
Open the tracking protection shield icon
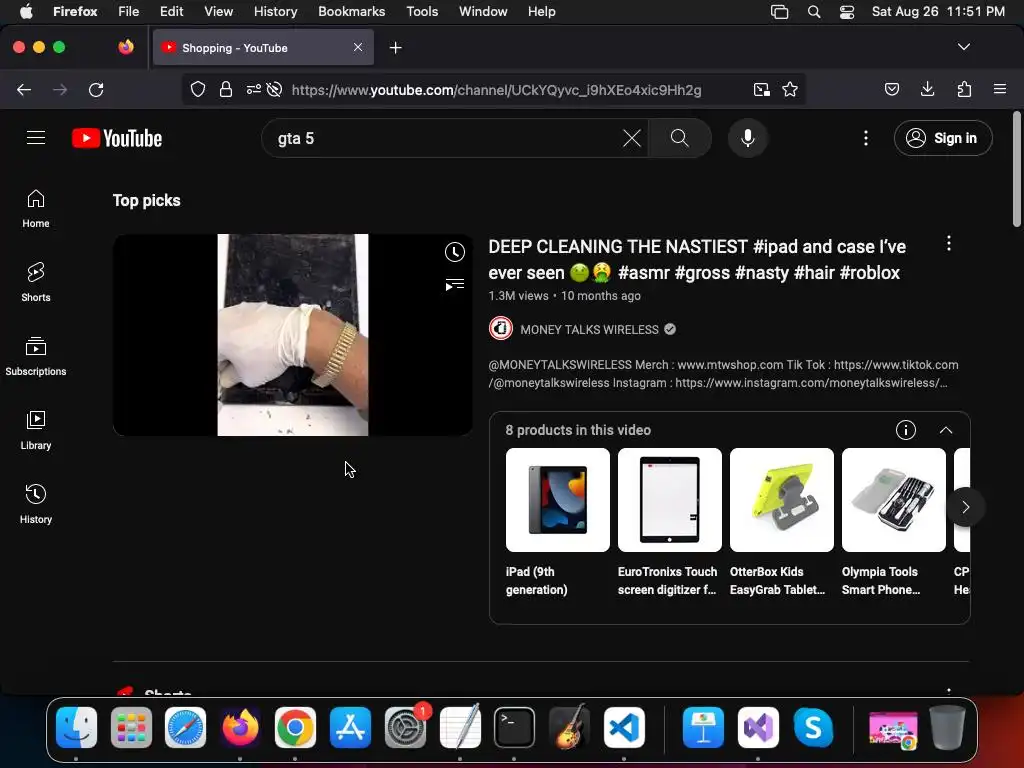pos(198,89)
